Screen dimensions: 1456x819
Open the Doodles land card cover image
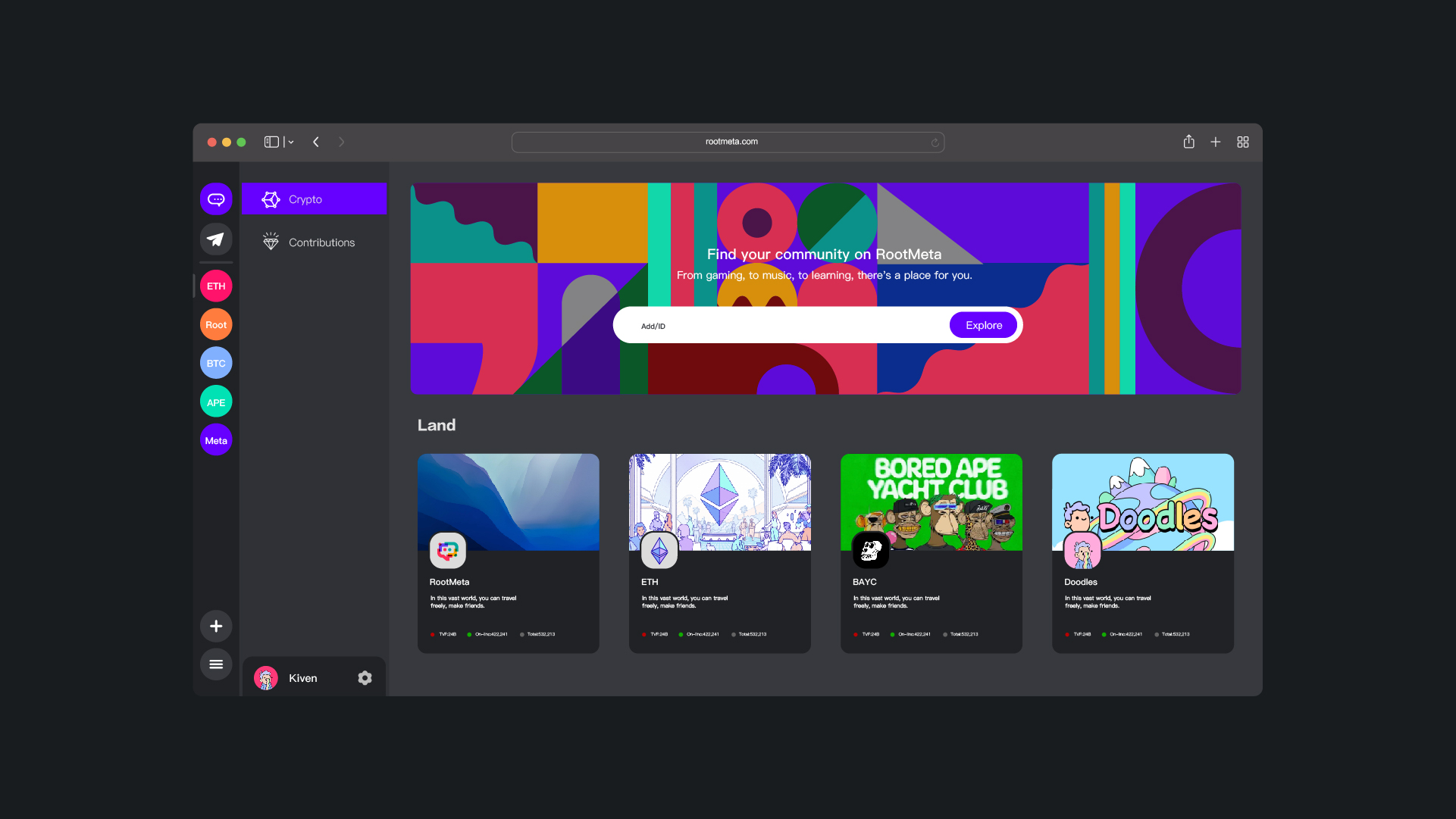[x=1143, y=502]
